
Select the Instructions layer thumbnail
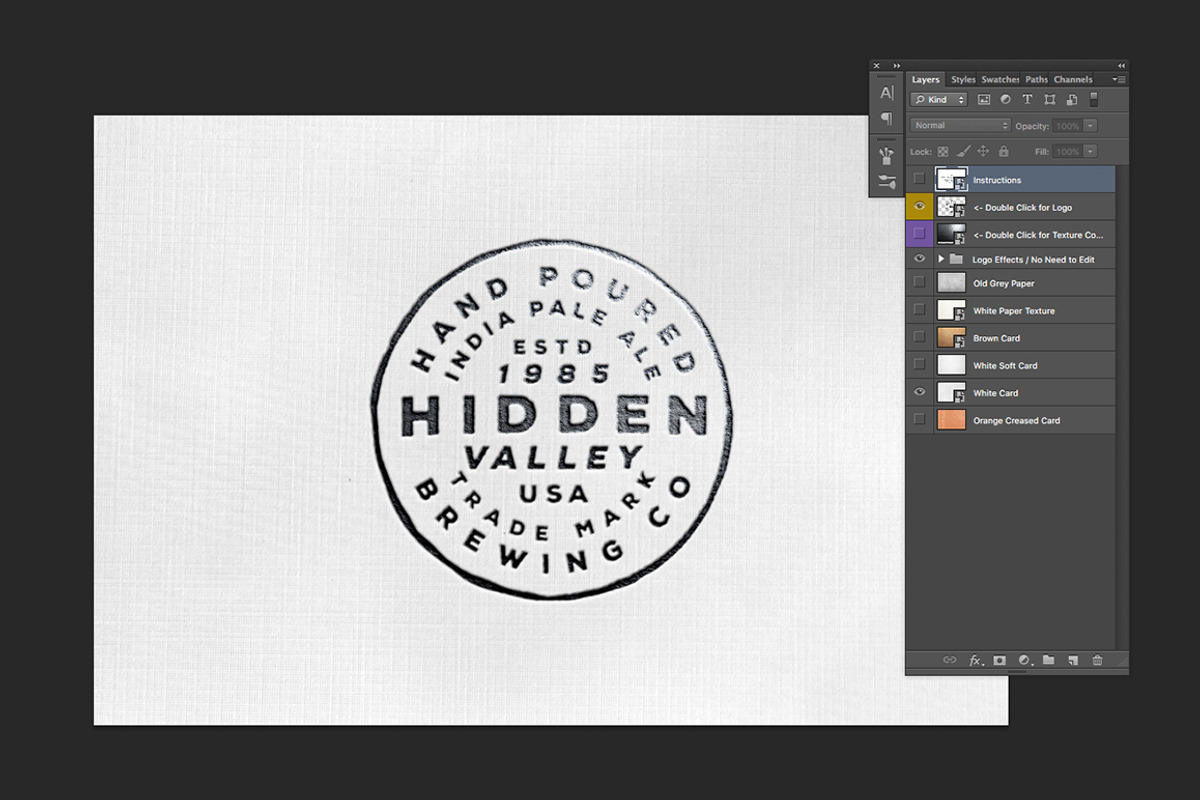[x=951, y=179]
